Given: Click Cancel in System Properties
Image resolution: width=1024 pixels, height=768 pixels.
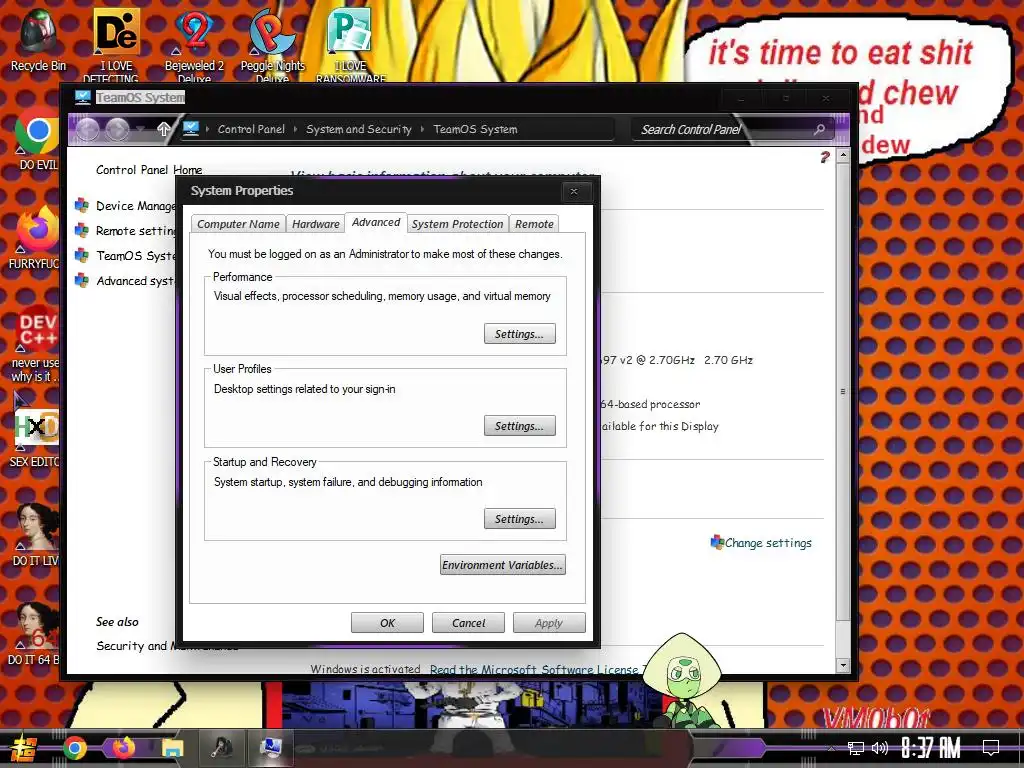Looking at the screenshot, I should pos(468,623).
